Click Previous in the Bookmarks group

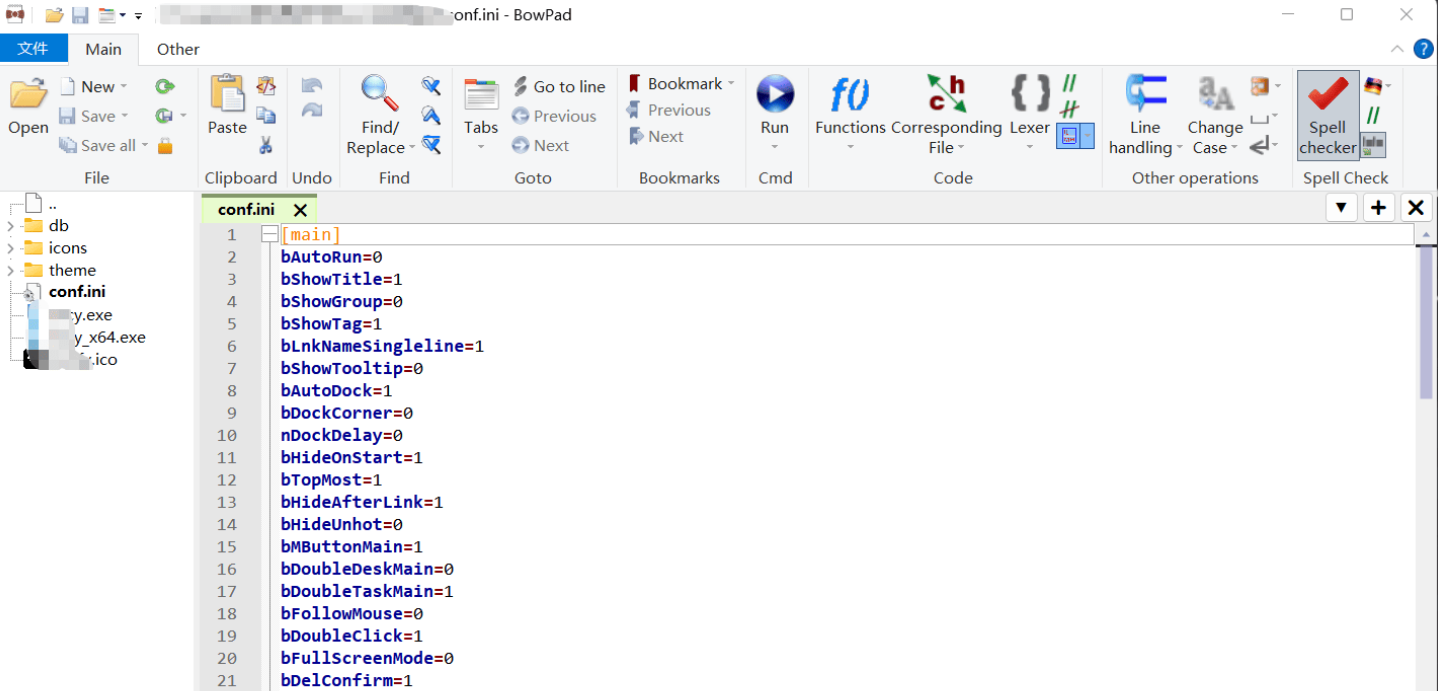(668, 110)
